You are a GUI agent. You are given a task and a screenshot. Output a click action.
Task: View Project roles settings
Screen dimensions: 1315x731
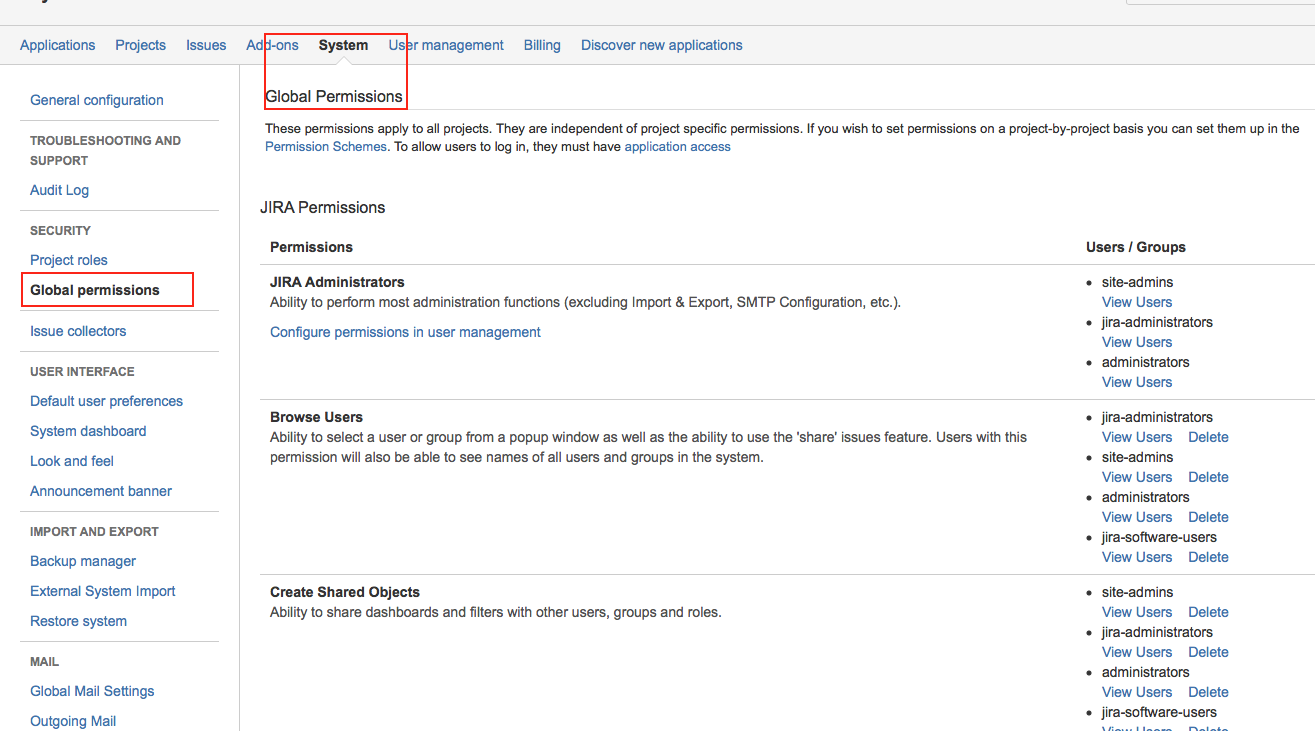click(68, 259)
